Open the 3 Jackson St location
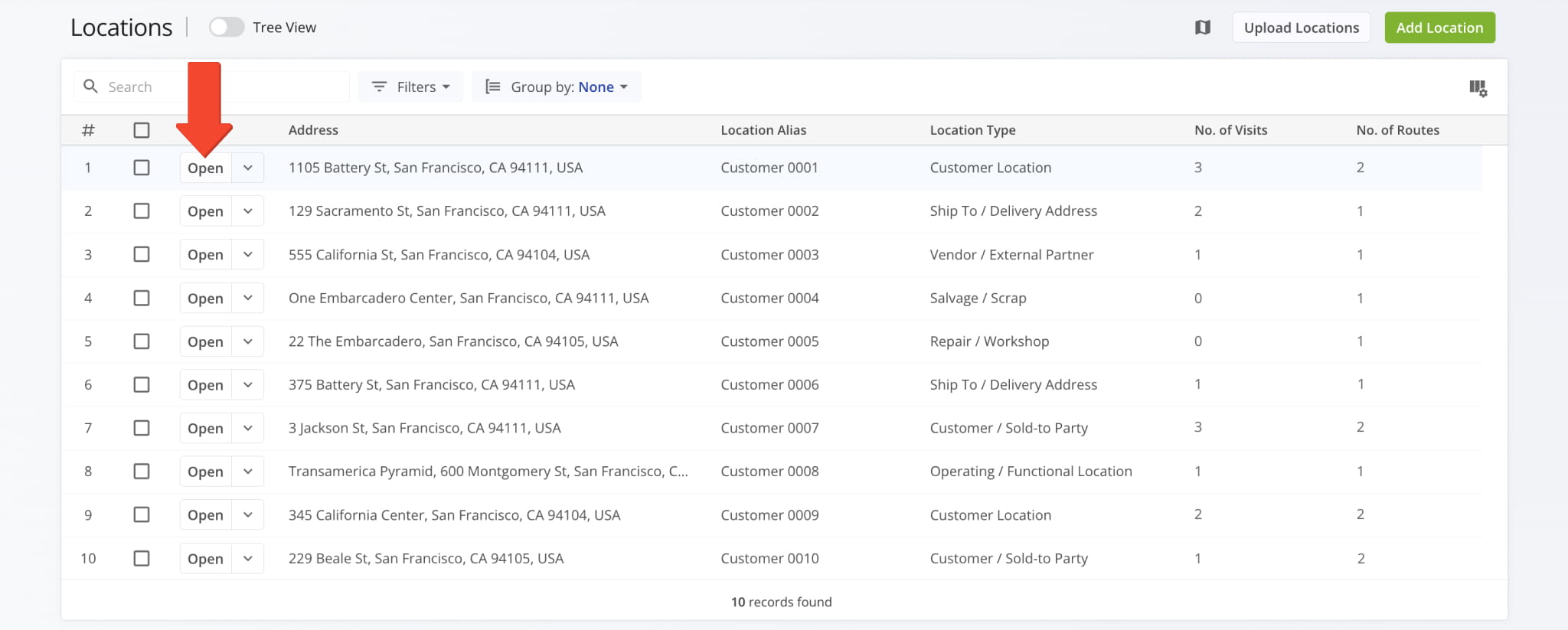1568x630 pixels. (205, 428)
